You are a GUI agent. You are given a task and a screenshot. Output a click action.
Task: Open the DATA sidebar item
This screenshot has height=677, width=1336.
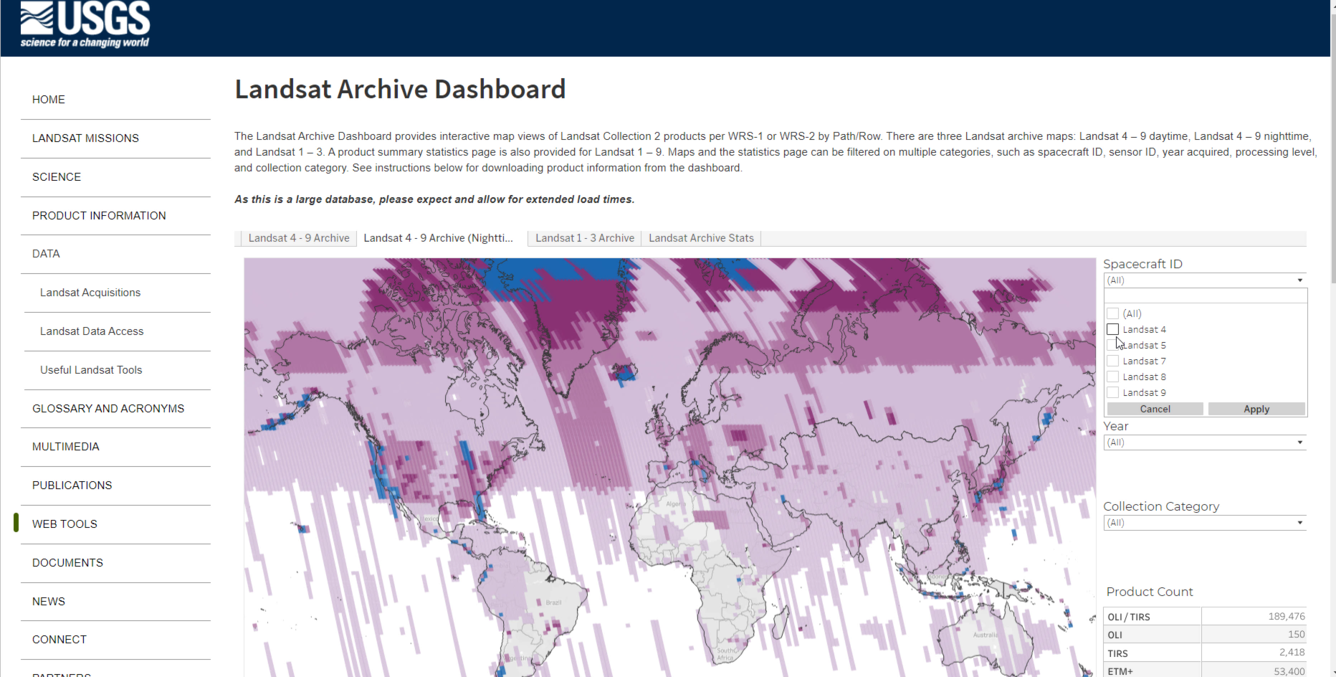pyautogui.click(x=46, y=254)
